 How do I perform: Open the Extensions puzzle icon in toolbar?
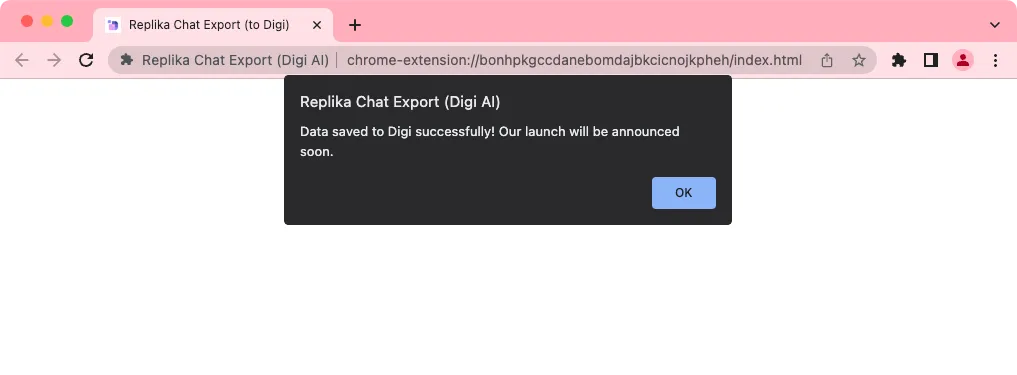(x=899, y=60)
